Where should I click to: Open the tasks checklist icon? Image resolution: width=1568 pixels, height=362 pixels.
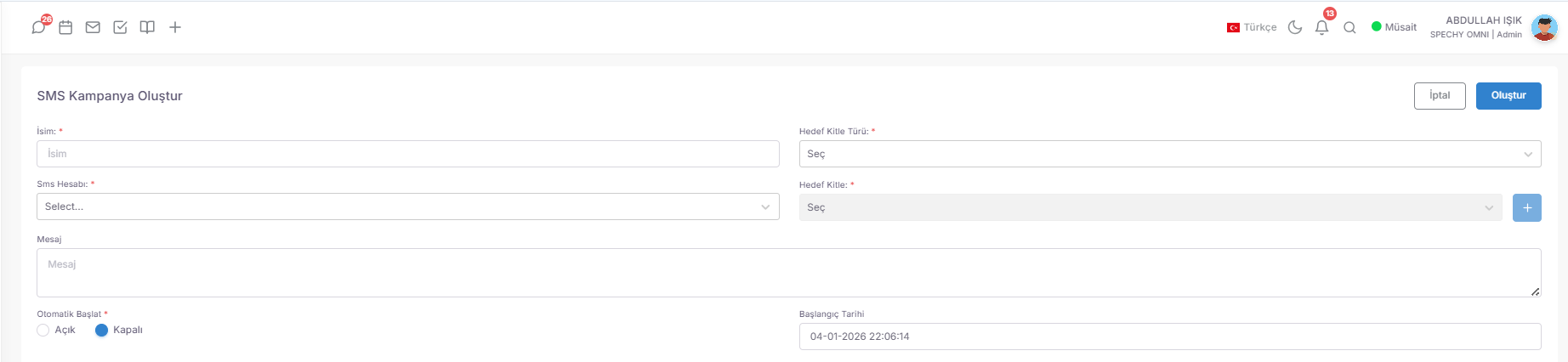click(x=120, y=27)
